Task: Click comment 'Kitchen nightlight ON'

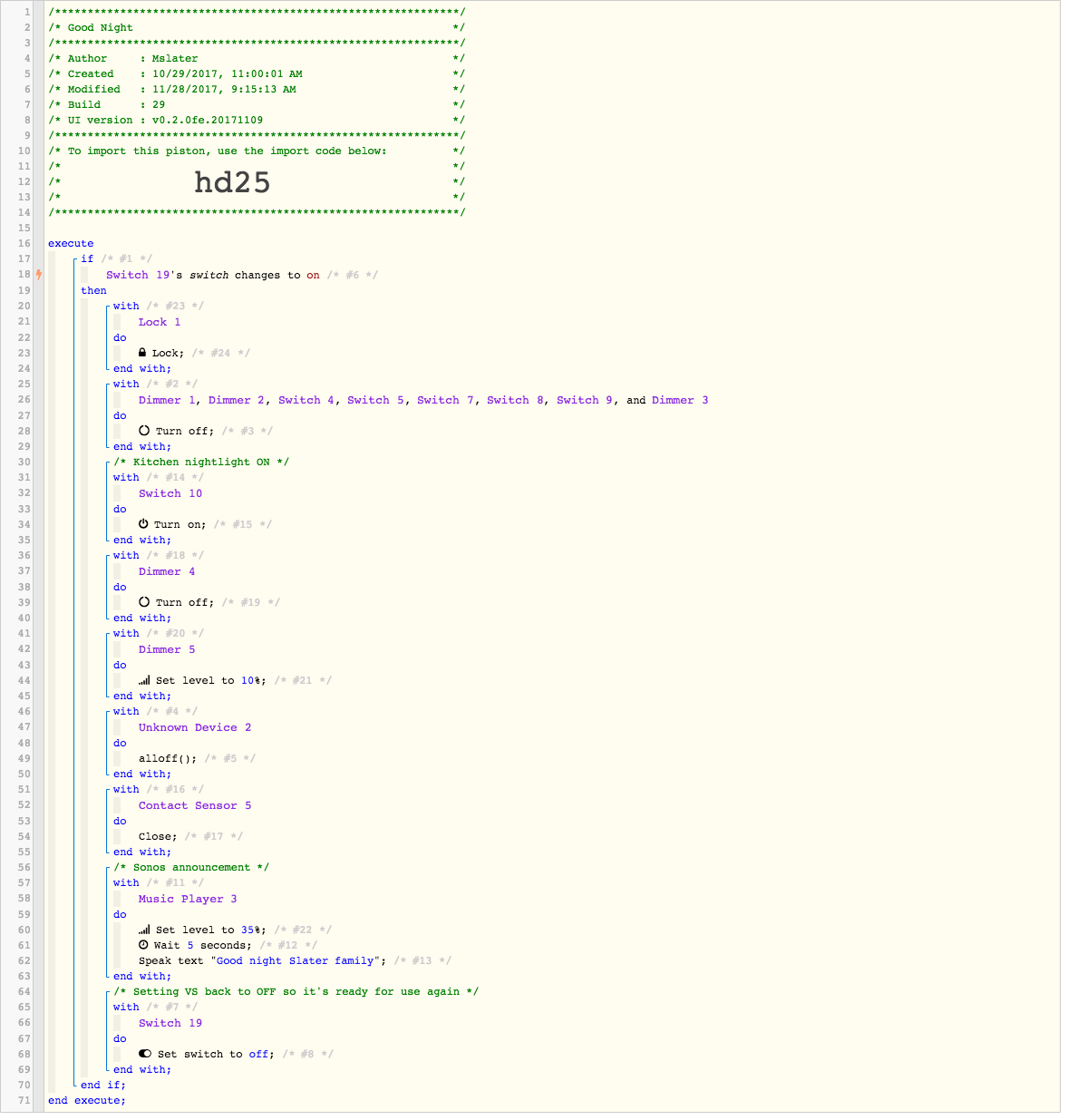Action: point(201,462)
